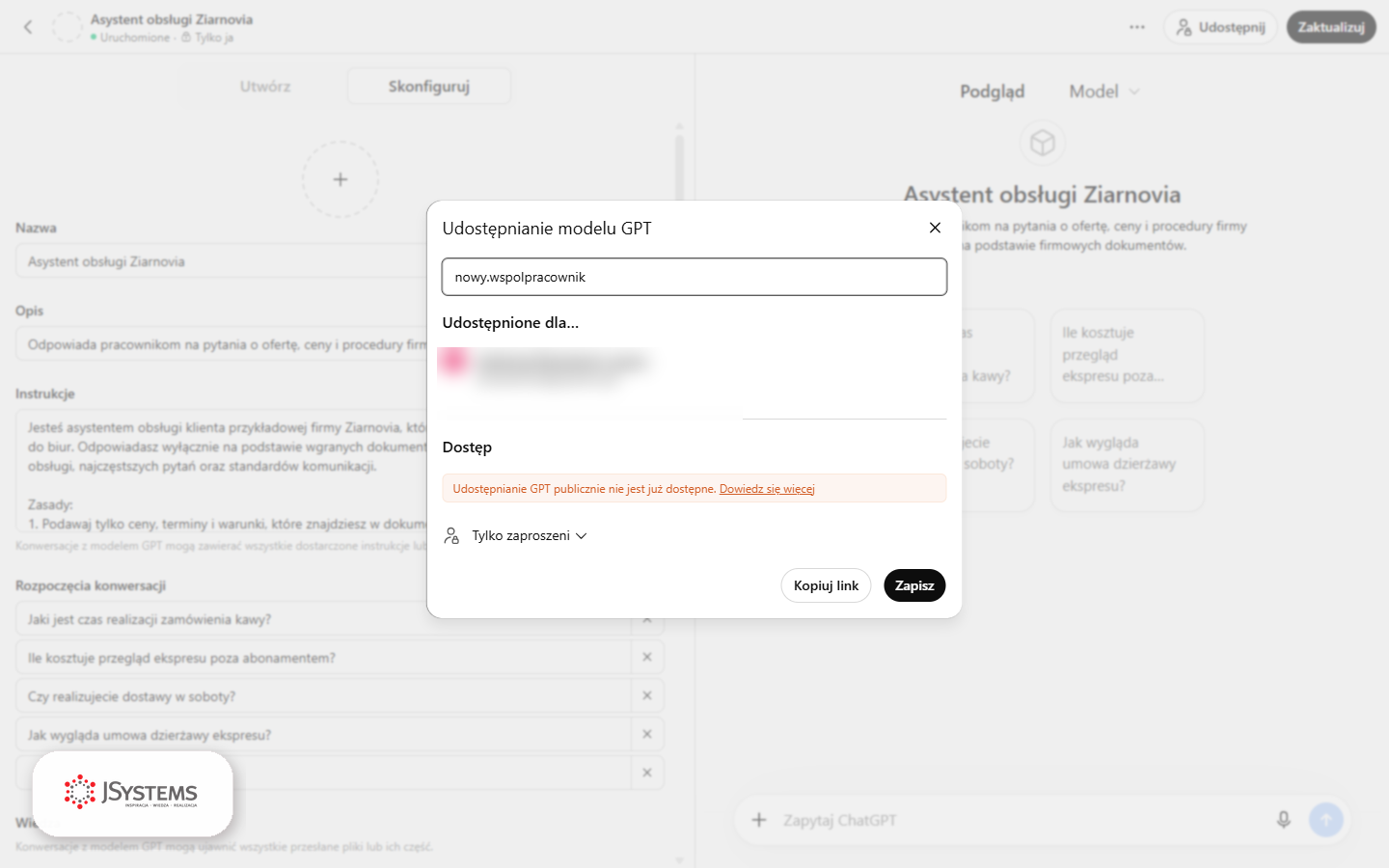Viewport: 1389px width, 868px height.
Task: Save sharing settings with Zapisz
Action: (x=914, y=585)
